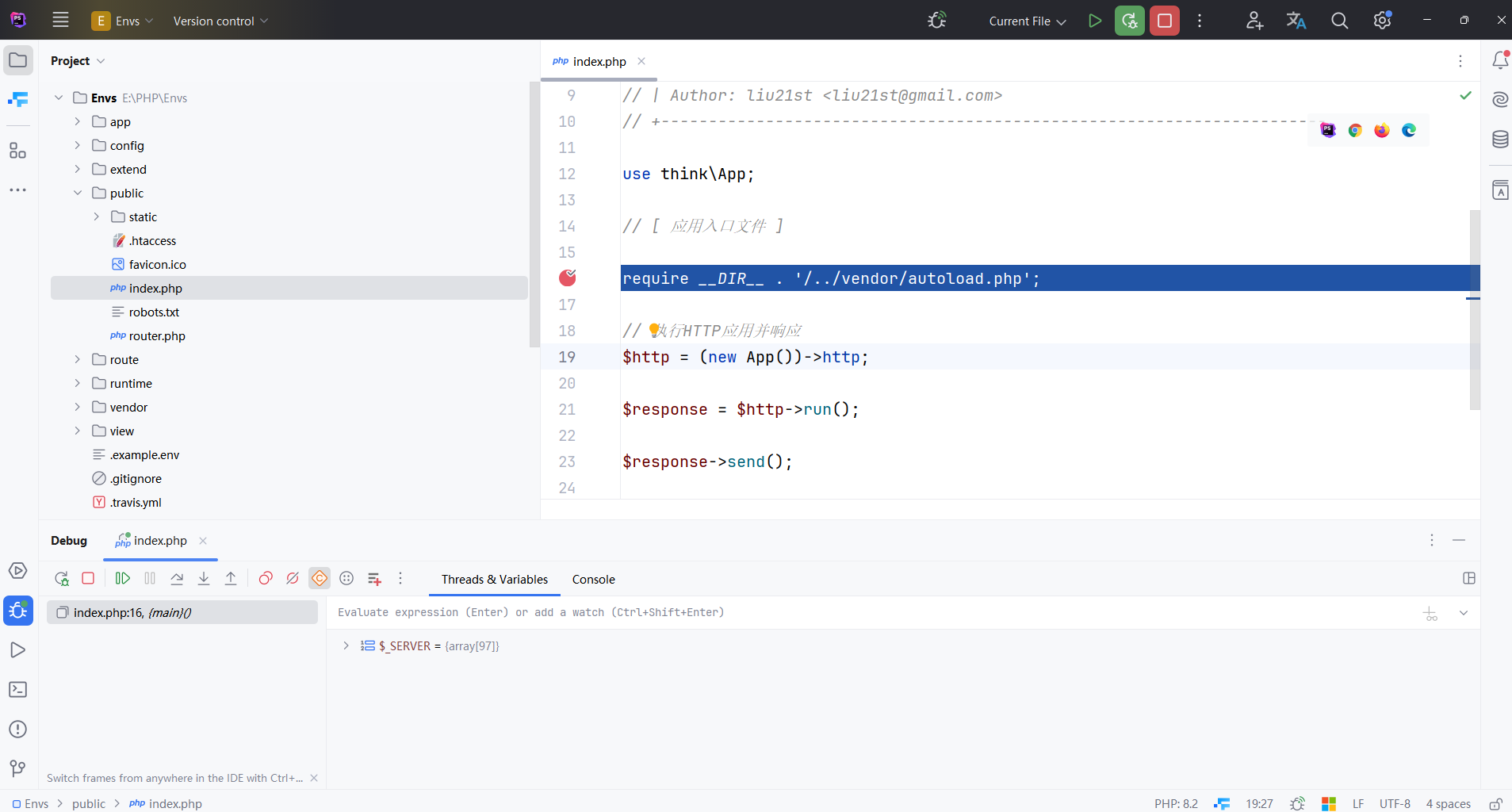Click the Step Out up-arrow icon

coord(231,579)
